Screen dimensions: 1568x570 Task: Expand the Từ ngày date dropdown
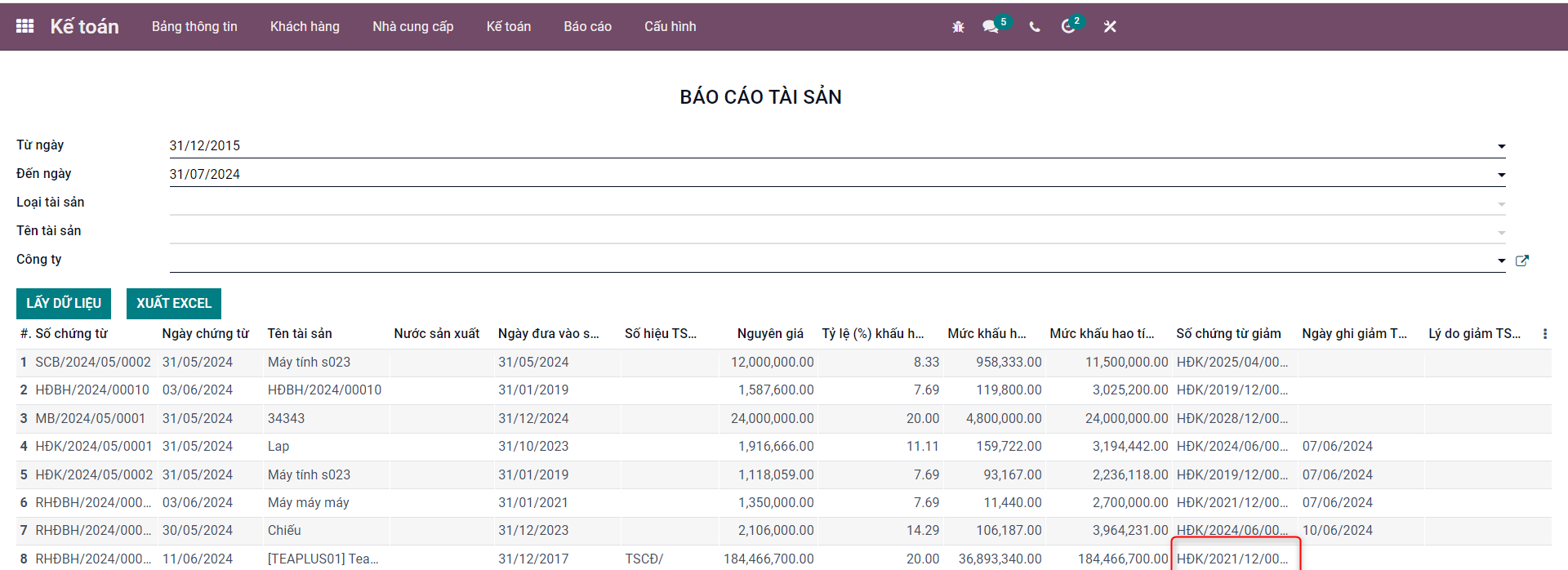[x=1501, y=146]
